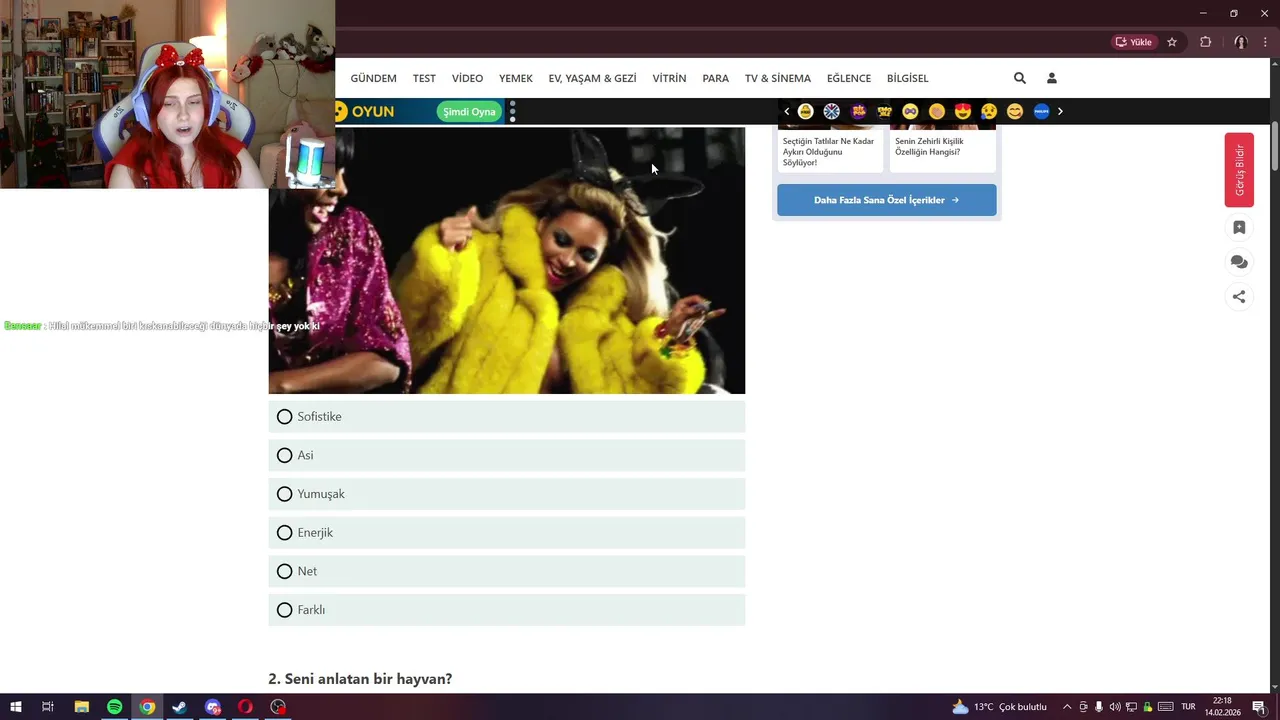Open Spotify from the taskbar
The width and height of the screenshot is (1280, 720).
(x=114, y=707)
